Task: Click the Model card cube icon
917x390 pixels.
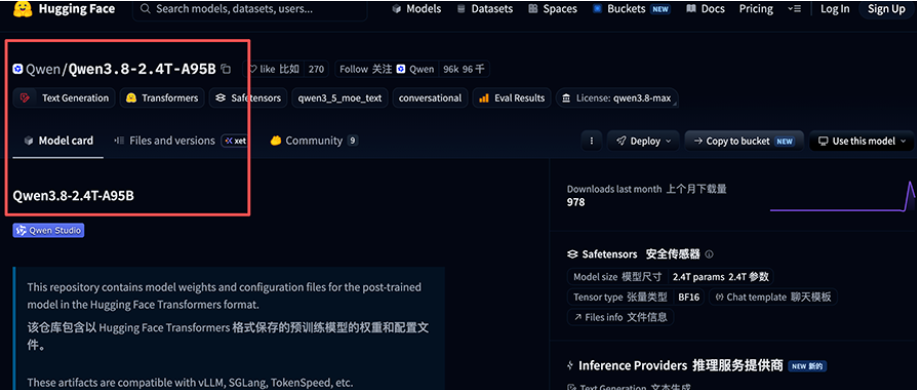Action: [x=28, y=141]
